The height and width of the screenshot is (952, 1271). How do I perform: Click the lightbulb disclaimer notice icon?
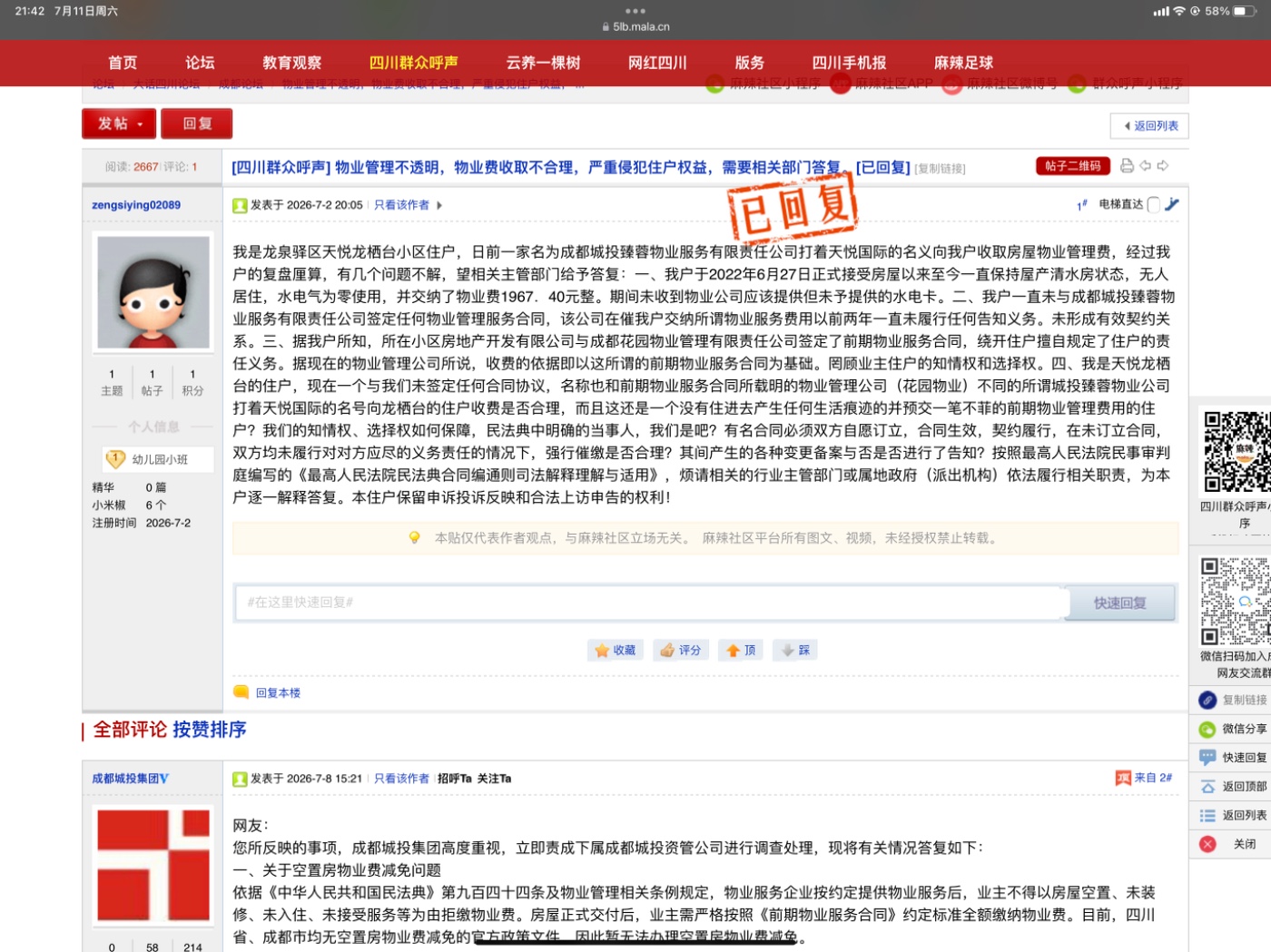pyautogui.click(x=415, y=537)
